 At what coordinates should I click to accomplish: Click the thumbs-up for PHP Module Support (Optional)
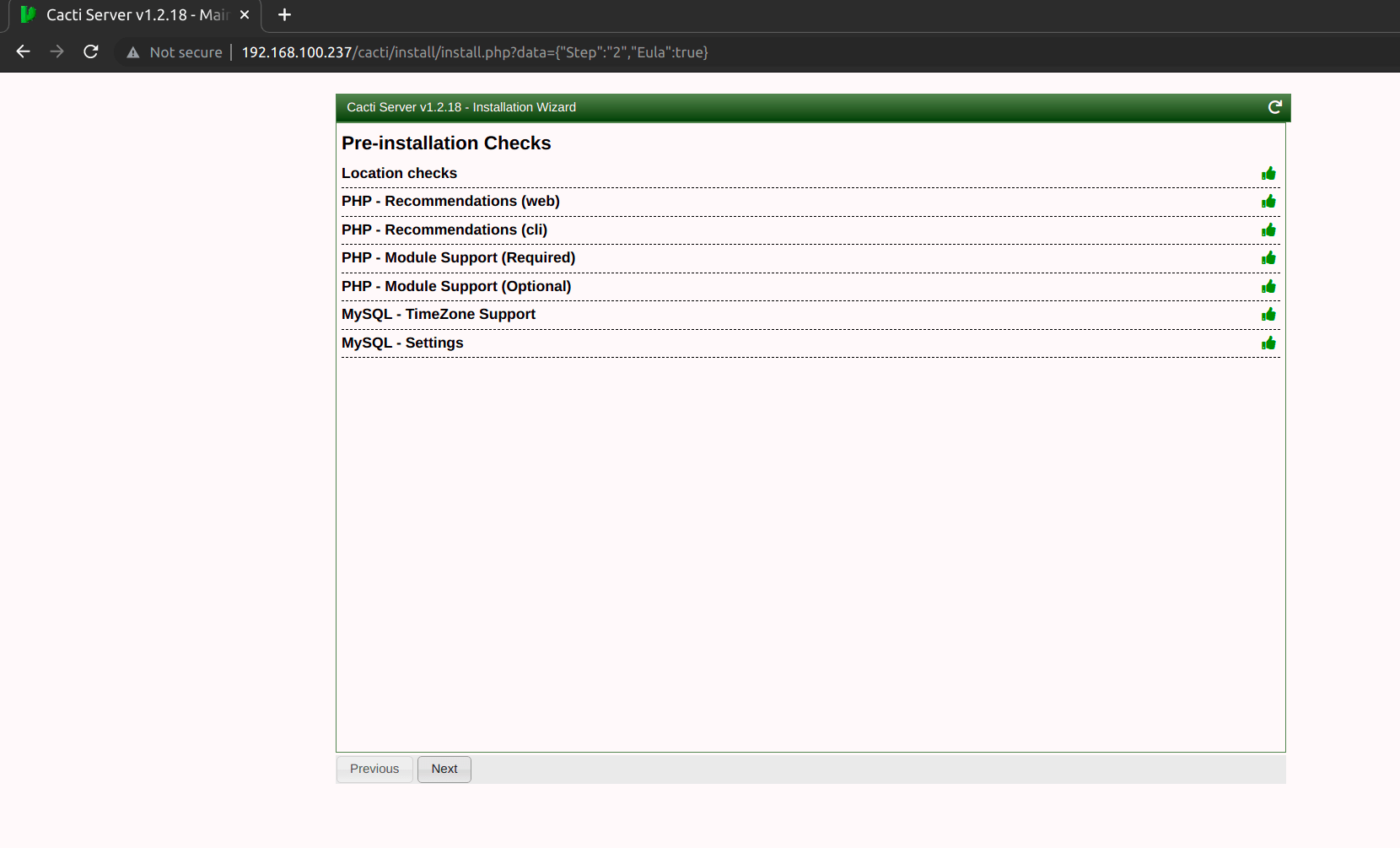[1269, 286]
